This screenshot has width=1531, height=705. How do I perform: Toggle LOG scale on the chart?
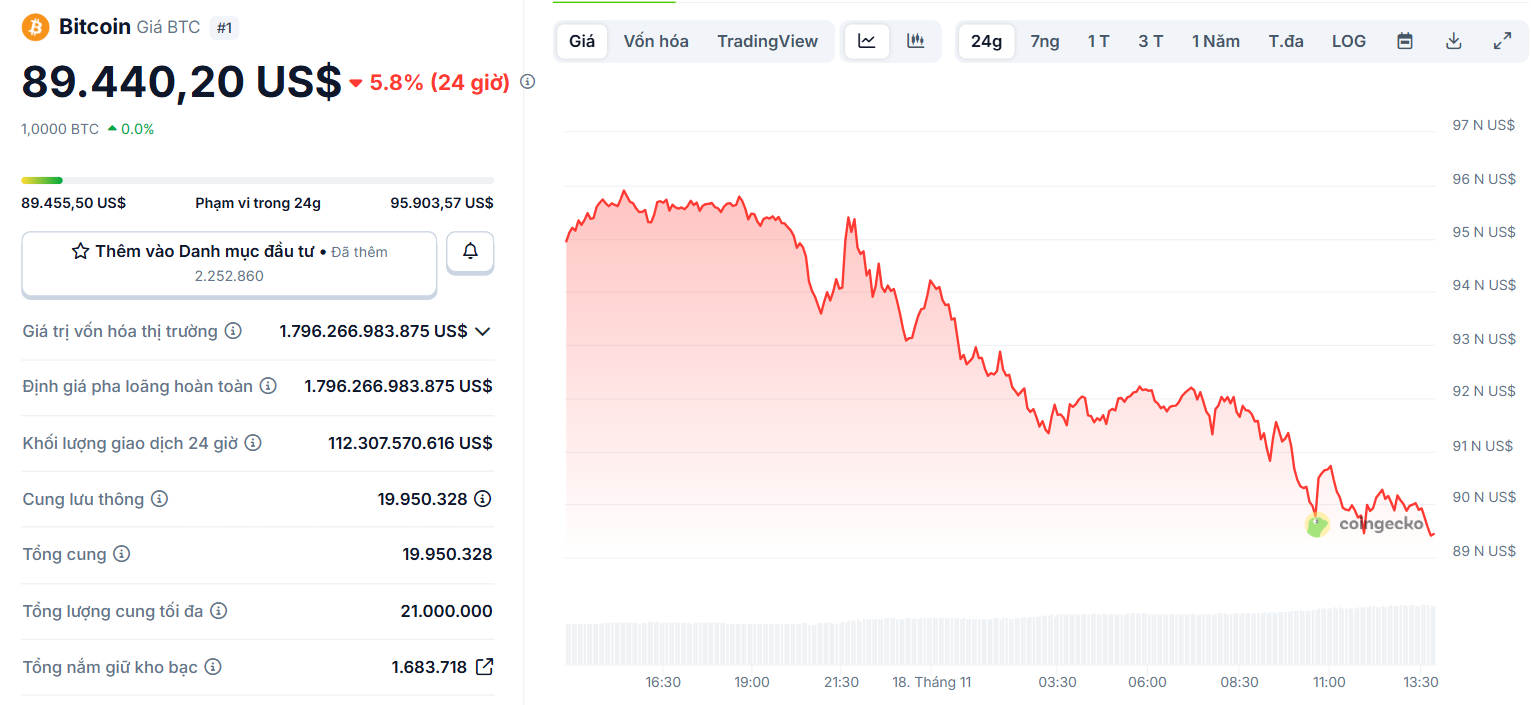[1348, 41]
